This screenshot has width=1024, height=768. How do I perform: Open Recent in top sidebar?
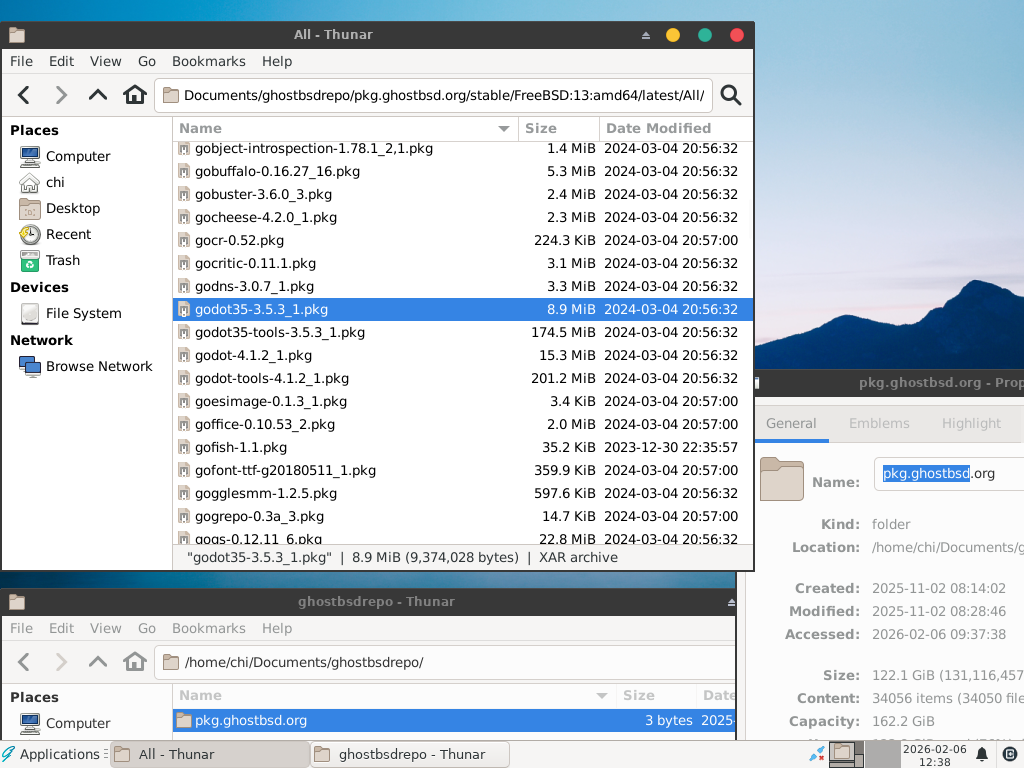click(68, 234)
